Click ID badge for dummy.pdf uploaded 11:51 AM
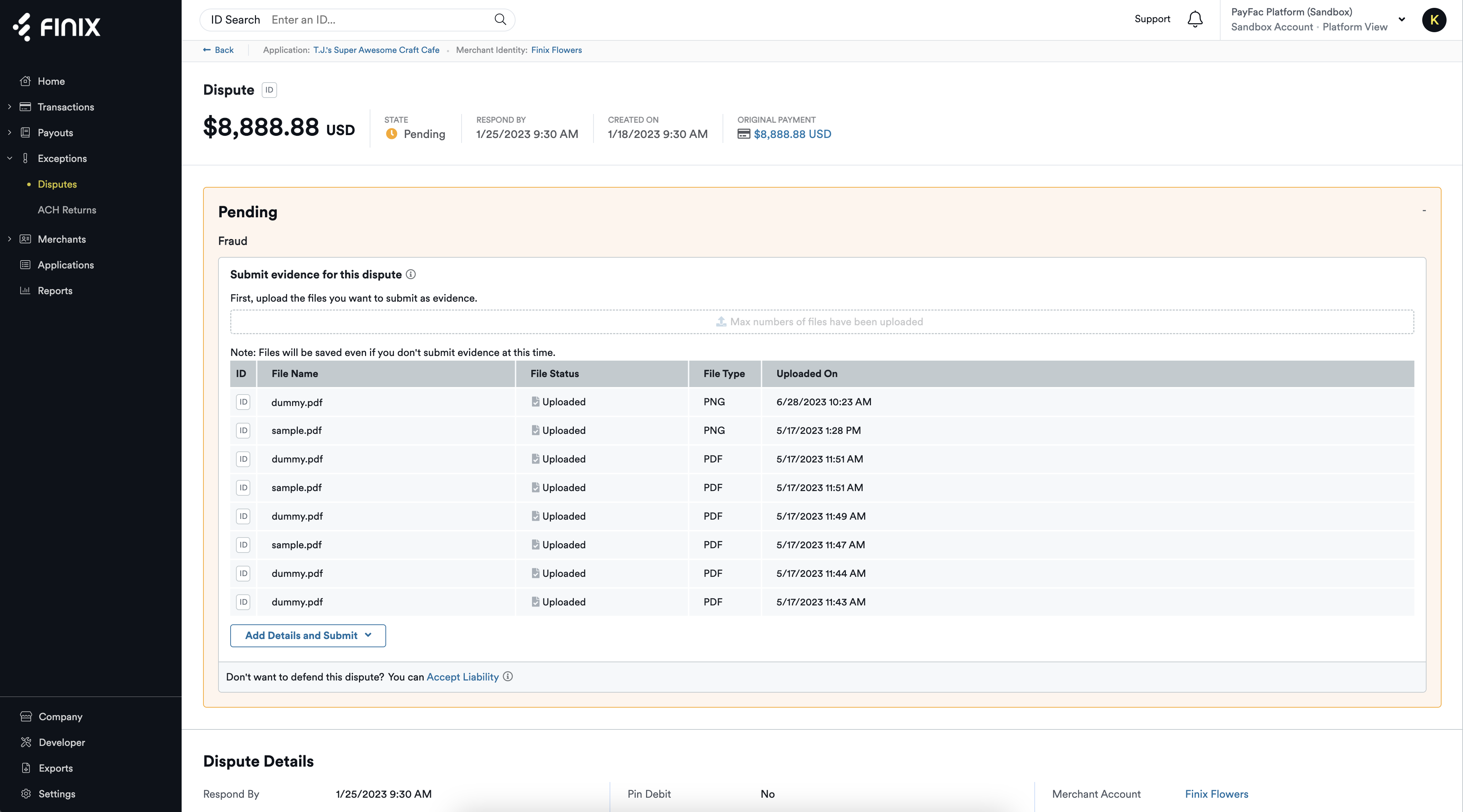The height and width of the screenshot is (812, 1463). point(243,459)
